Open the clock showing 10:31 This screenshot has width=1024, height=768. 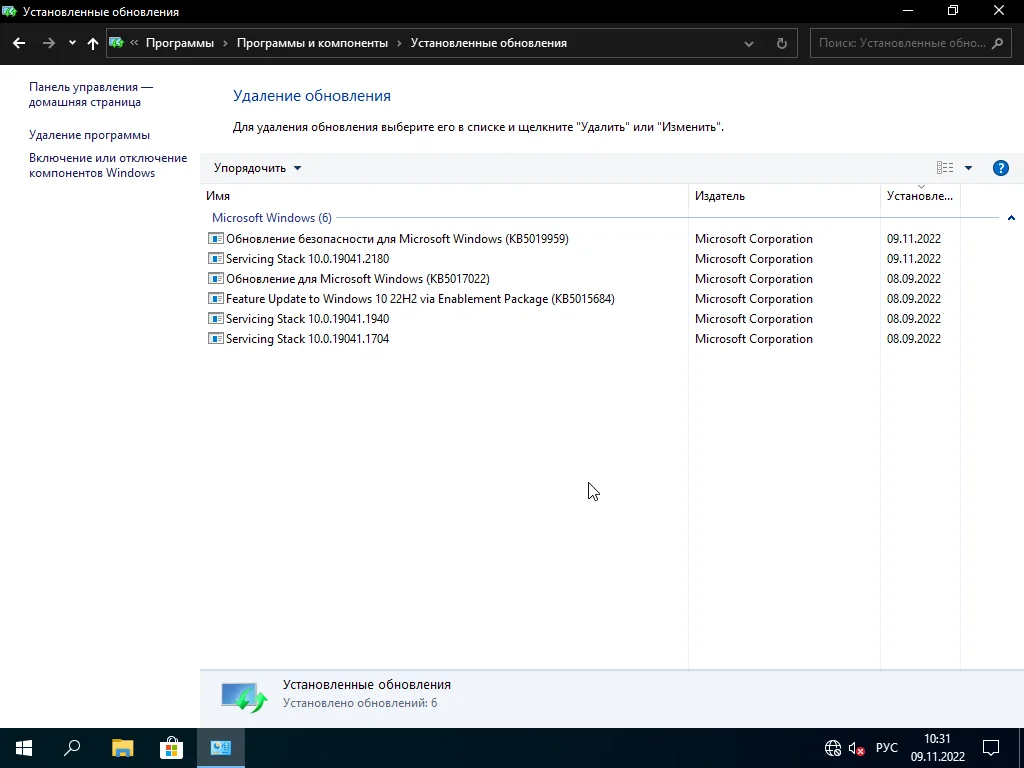(x=937, y=748)
